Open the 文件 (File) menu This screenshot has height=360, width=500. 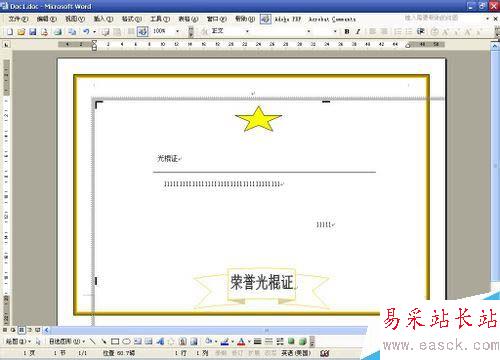pyautogui.click(x=18, y=19)
